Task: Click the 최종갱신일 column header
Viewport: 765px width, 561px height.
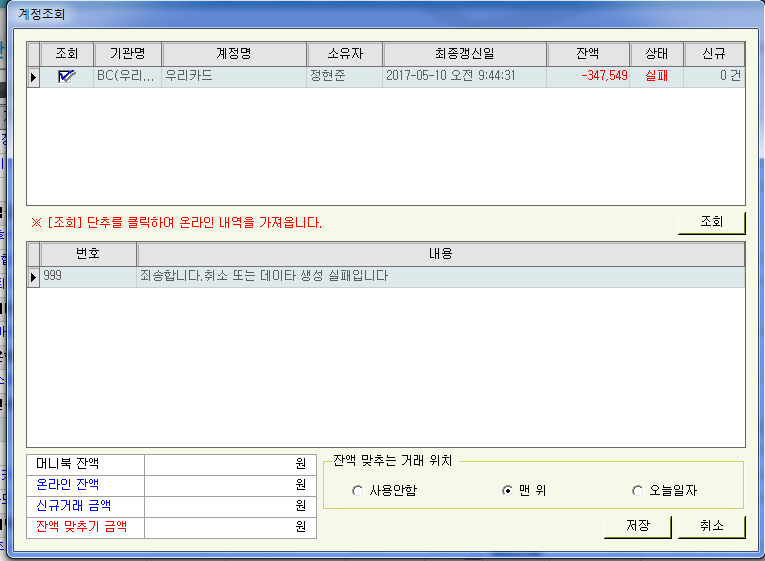Action: [x=464, y=54]
